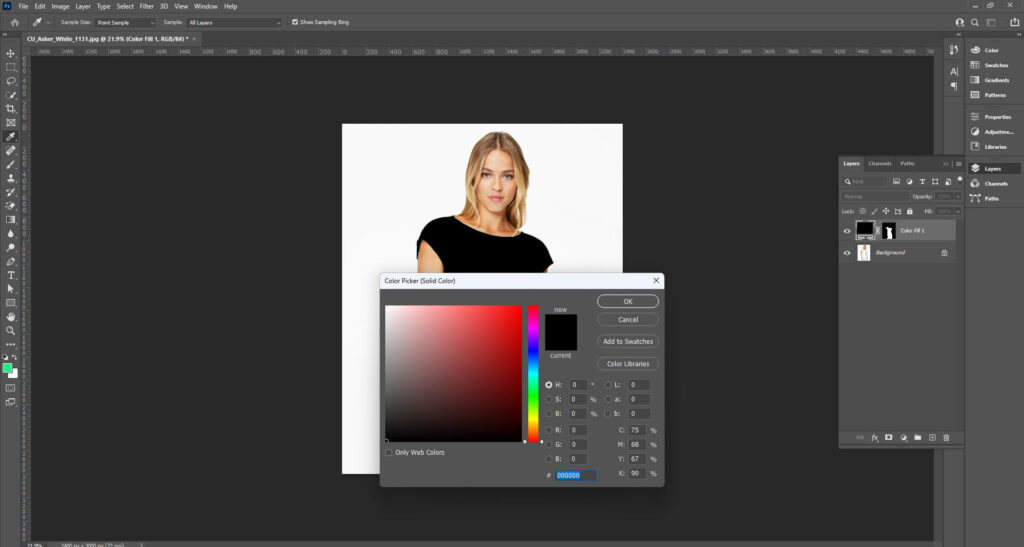This screenshot has width=1024, height=547.
Task: Open the Filter menu
Action: click(147, 6)
